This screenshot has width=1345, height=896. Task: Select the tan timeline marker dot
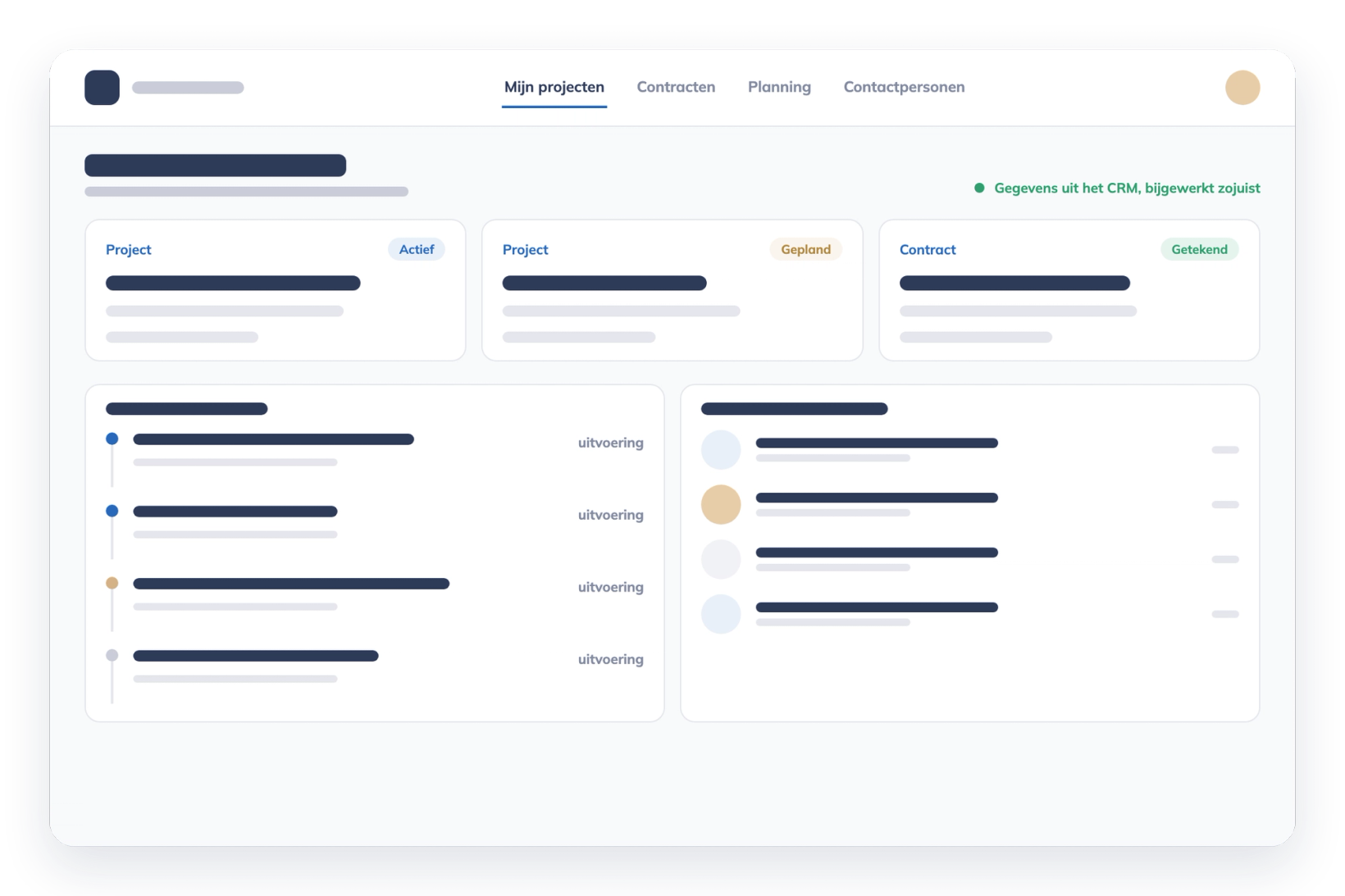[112, 583]
